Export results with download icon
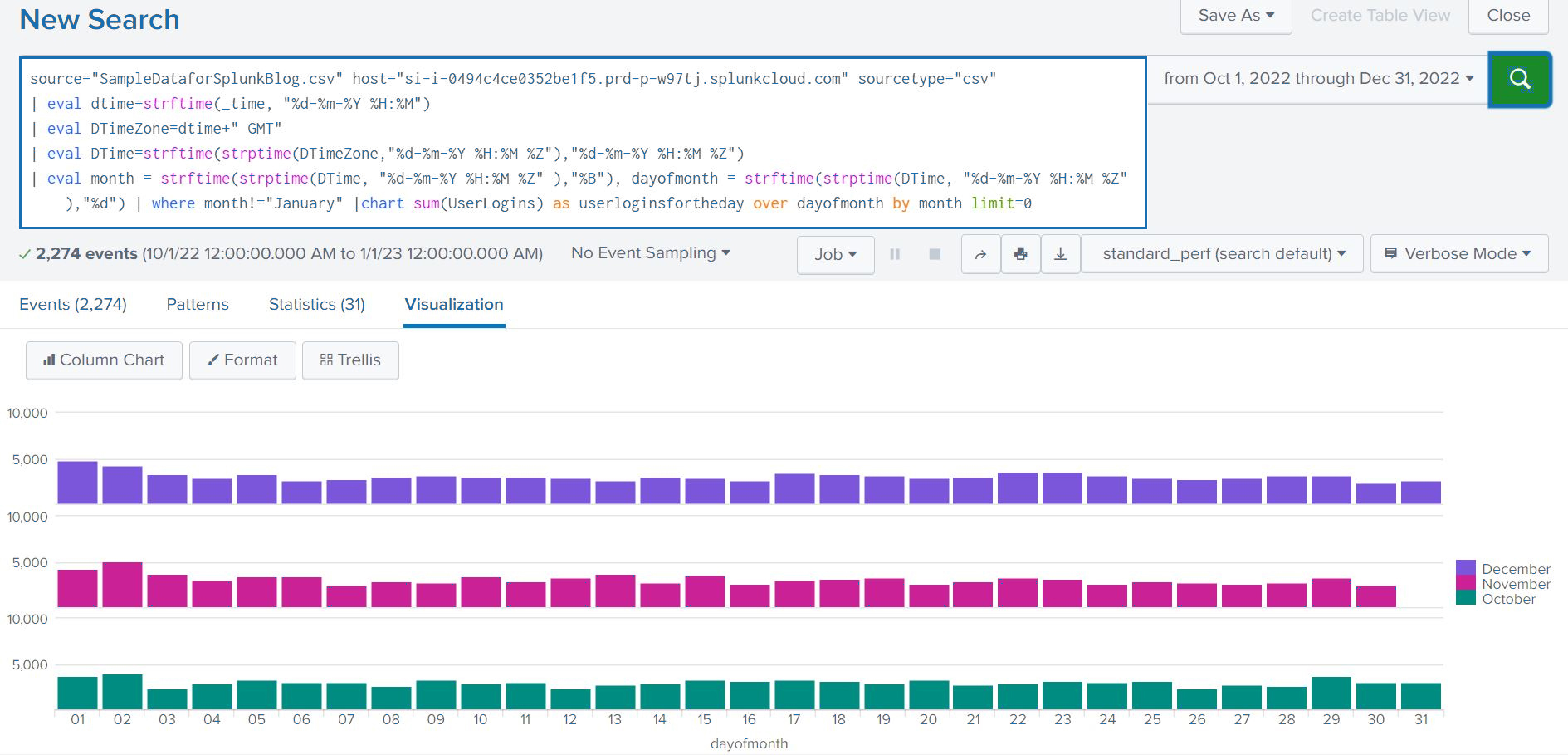Image resolution: width=1568 pixels, height=755 pixels. tap(1061, 254)
